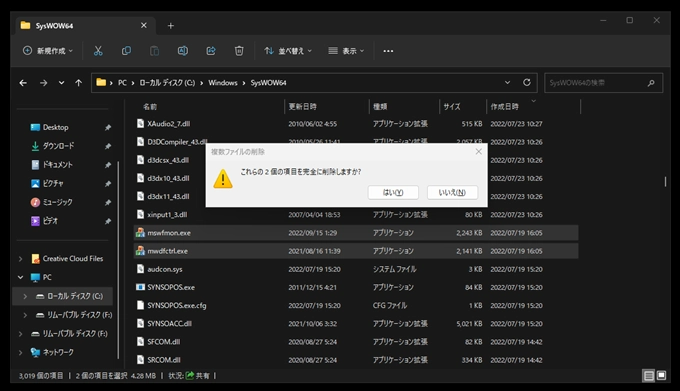Click the search magnifier icon

tap(651, 83)
